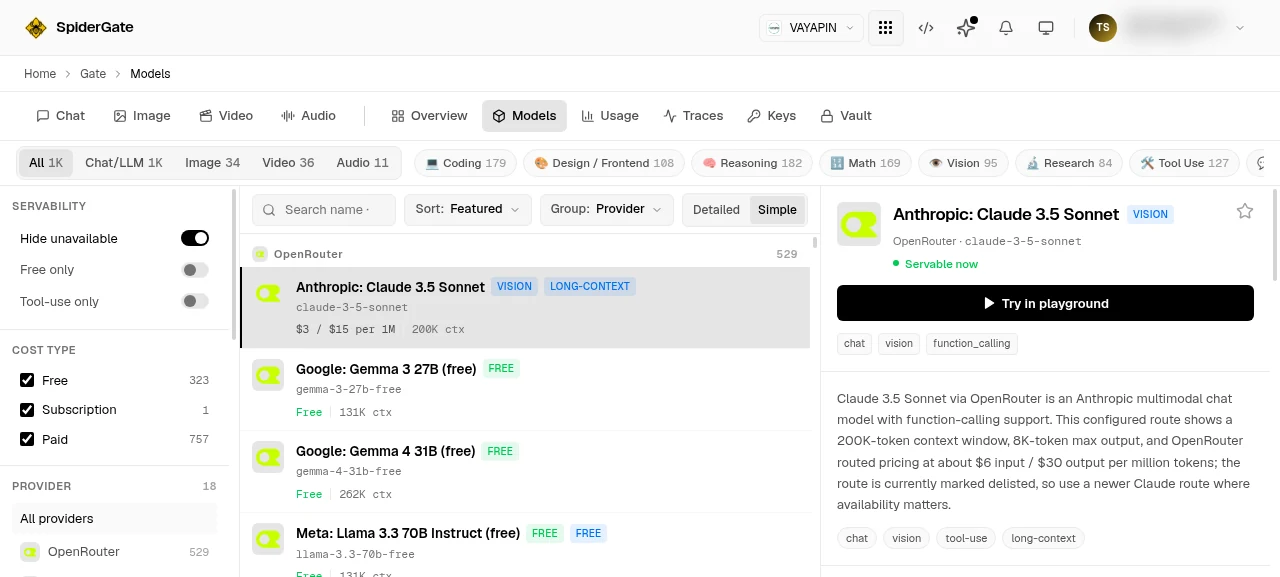Screen dimensions: 1280x577
Task: Enable the Tool-use only switch
Action: pyautogui.click(x=195, y=301)
